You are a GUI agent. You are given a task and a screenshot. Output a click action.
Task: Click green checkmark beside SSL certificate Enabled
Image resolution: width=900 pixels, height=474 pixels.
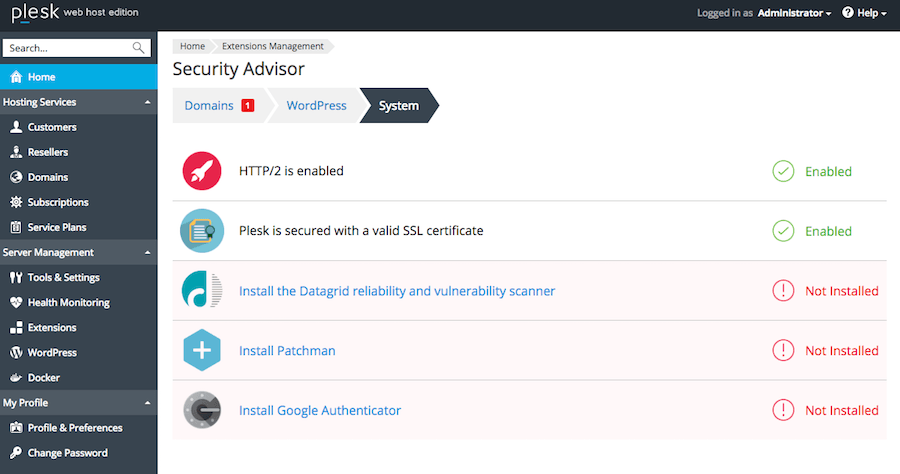[783, 231]
